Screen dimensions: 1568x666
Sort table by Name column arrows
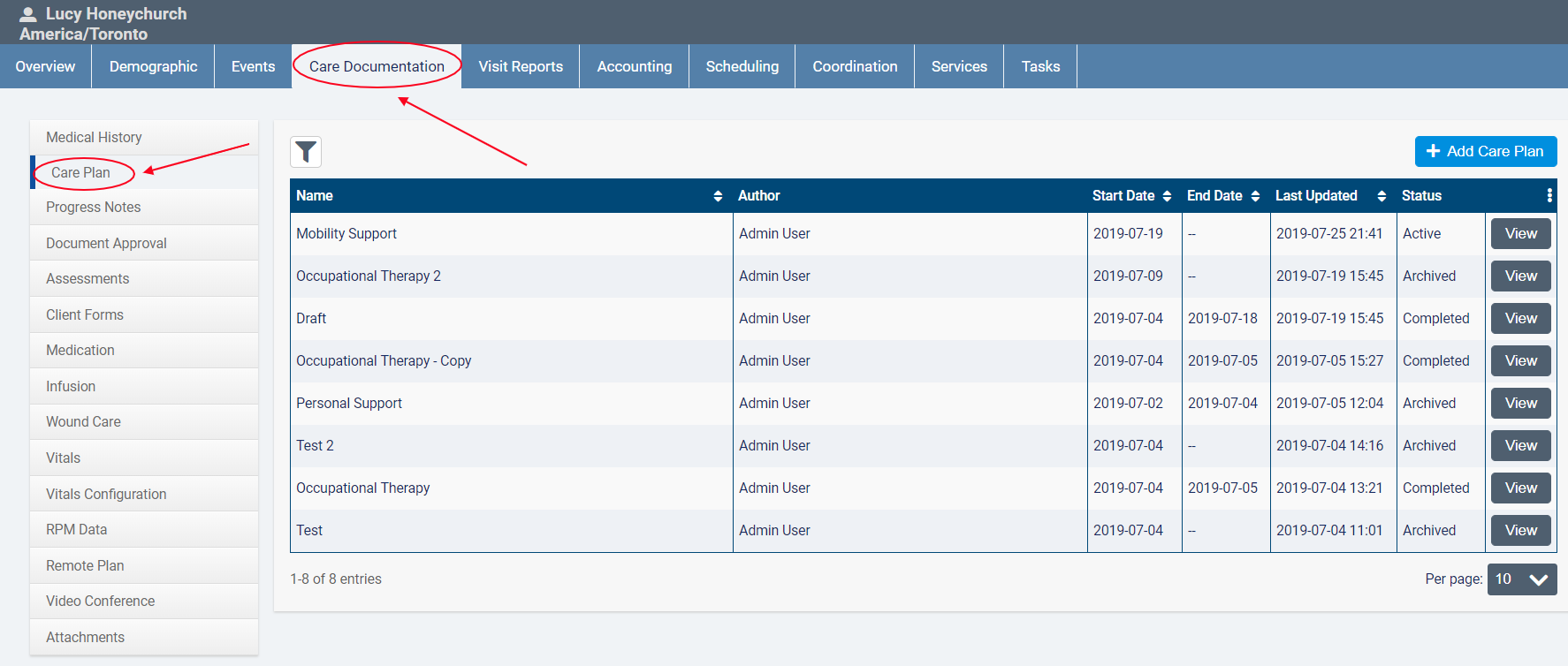click(x=718, y=196)
